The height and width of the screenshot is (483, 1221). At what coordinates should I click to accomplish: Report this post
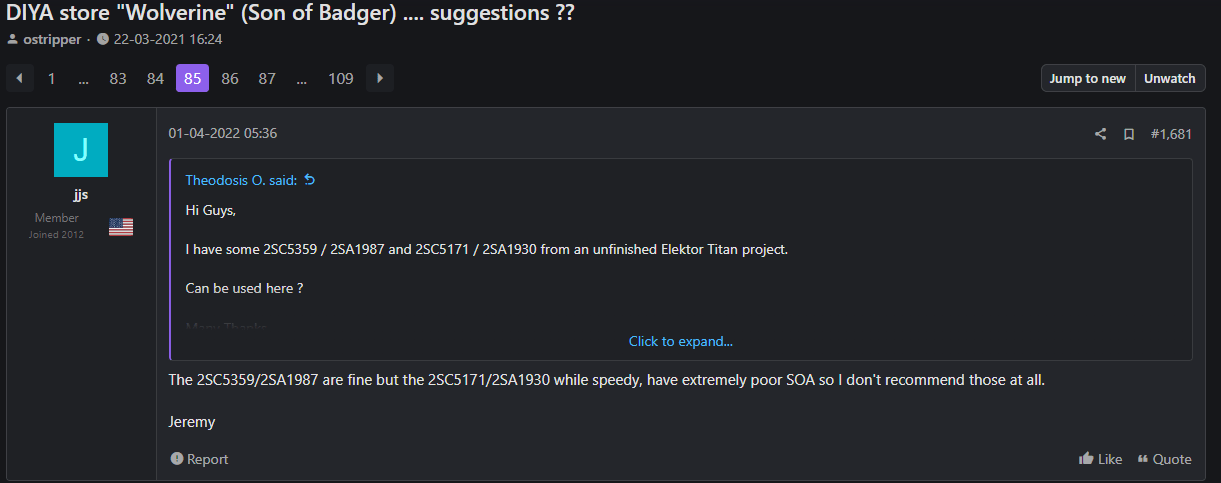199,459
